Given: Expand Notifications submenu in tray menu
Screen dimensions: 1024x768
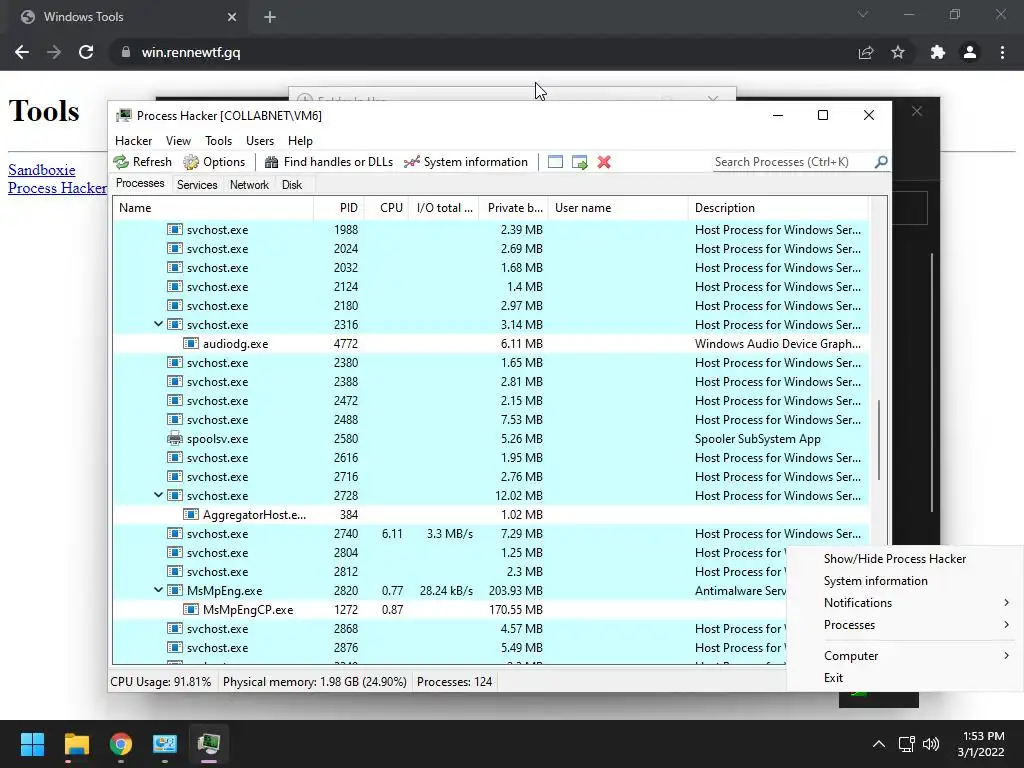Looking at the screenshot, I should click(x=904, y=603).
